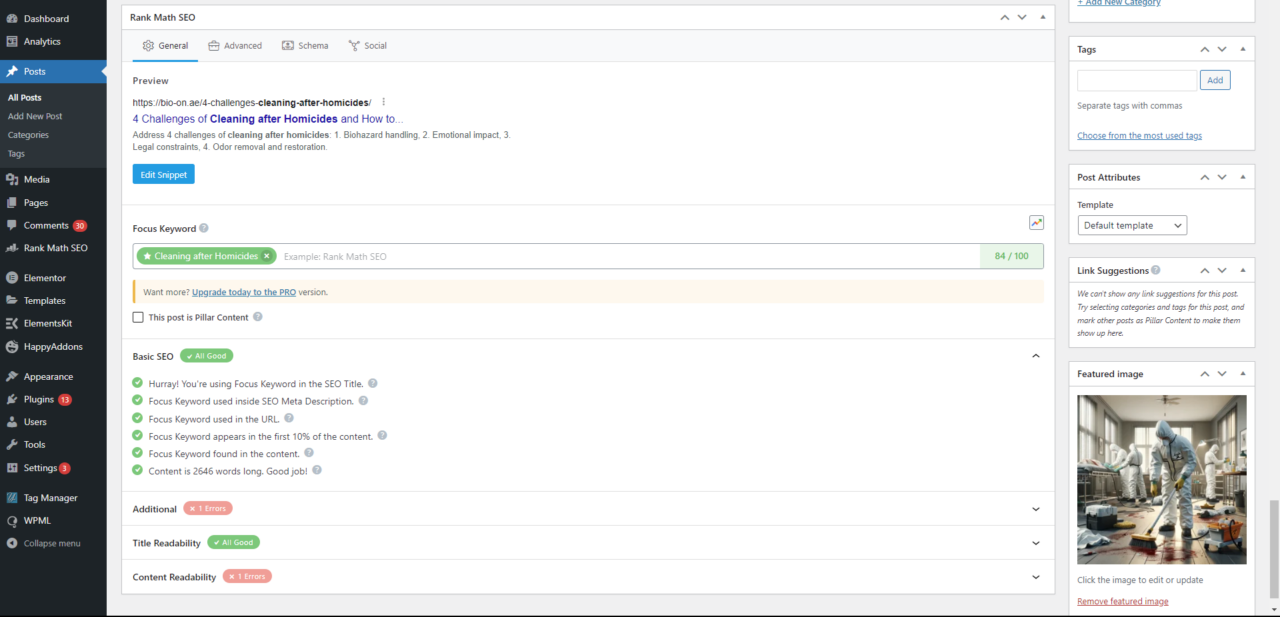The width and height of the screenshot is (1280, 617).
Task: Switch to the Schema tab
Action: [305, 46]
